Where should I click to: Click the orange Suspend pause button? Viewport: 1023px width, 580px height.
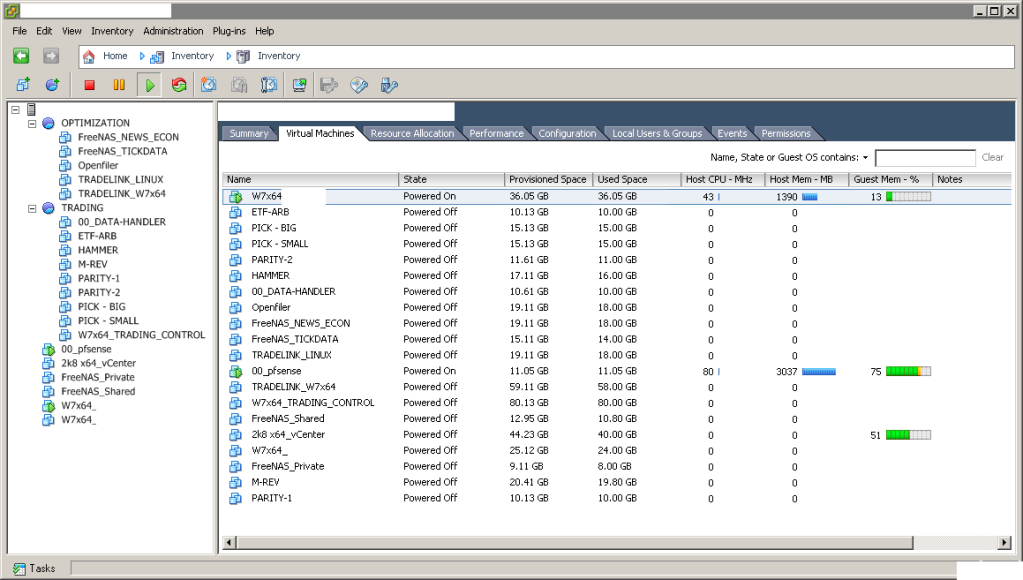(119, 85)
